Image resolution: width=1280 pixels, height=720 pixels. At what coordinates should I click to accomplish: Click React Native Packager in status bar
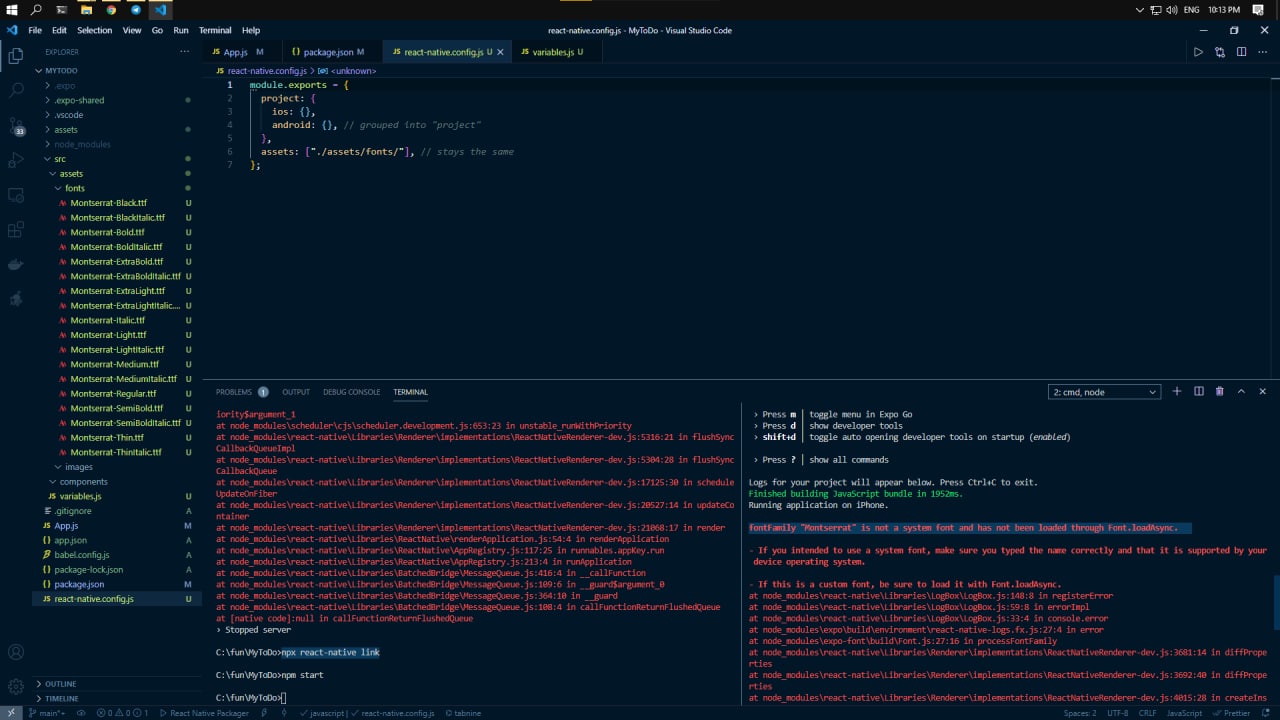point(204,713)
